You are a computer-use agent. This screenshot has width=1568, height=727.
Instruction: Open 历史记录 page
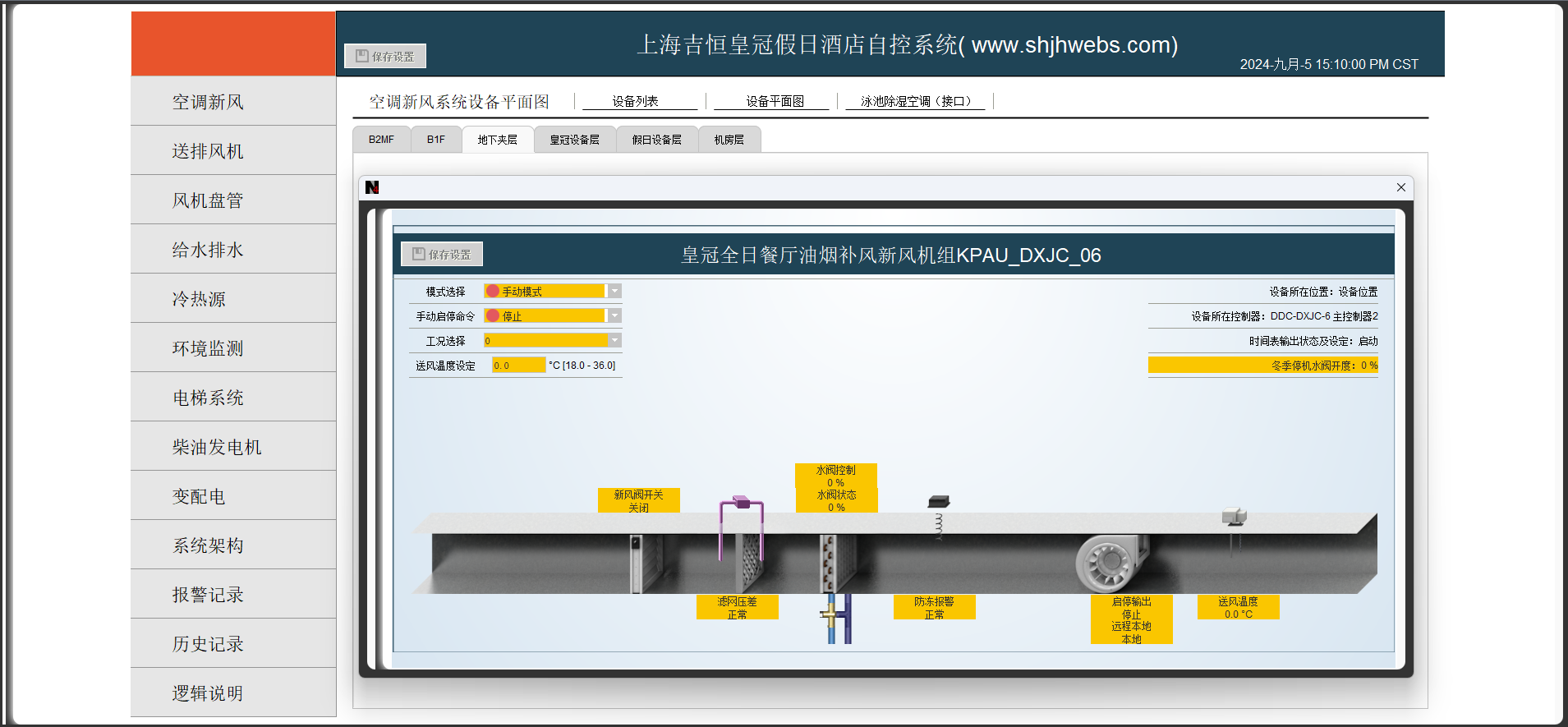(x=233, y=644)
